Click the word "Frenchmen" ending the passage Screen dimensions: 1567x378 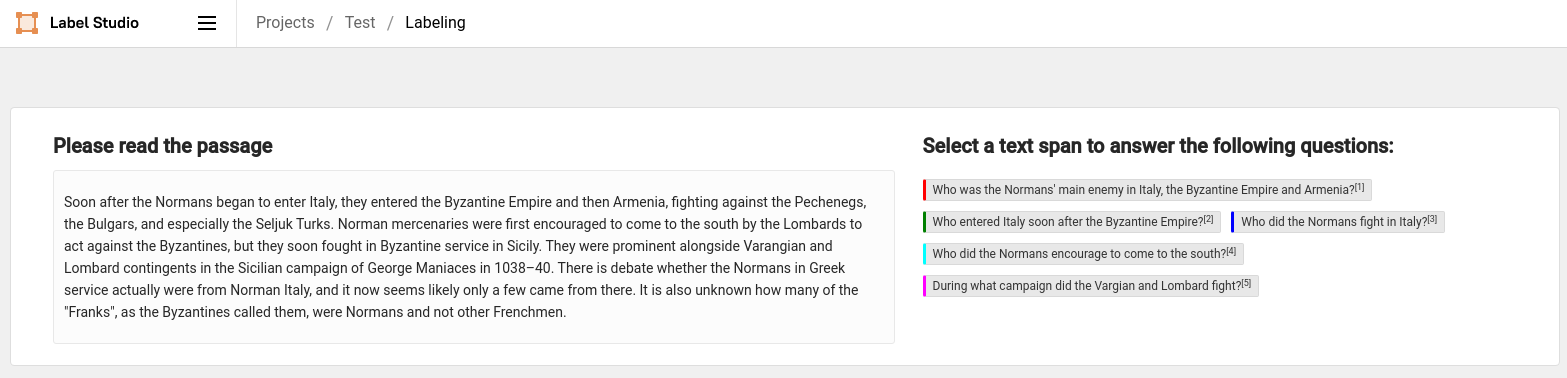coord(529,312)
